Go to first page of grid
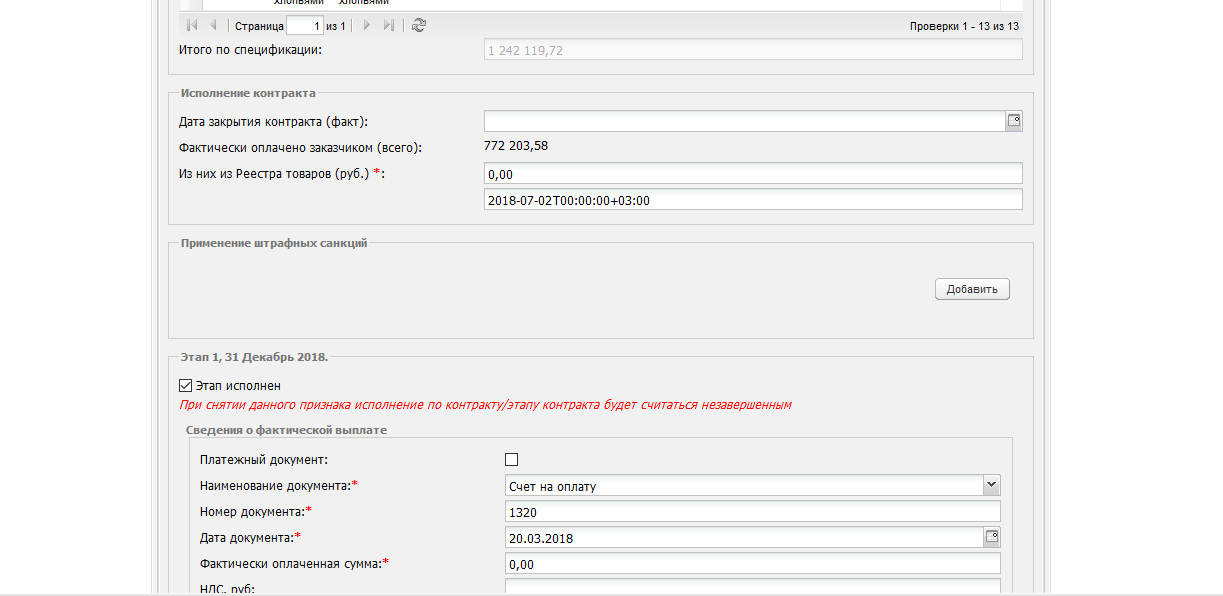 pos(192,25)
